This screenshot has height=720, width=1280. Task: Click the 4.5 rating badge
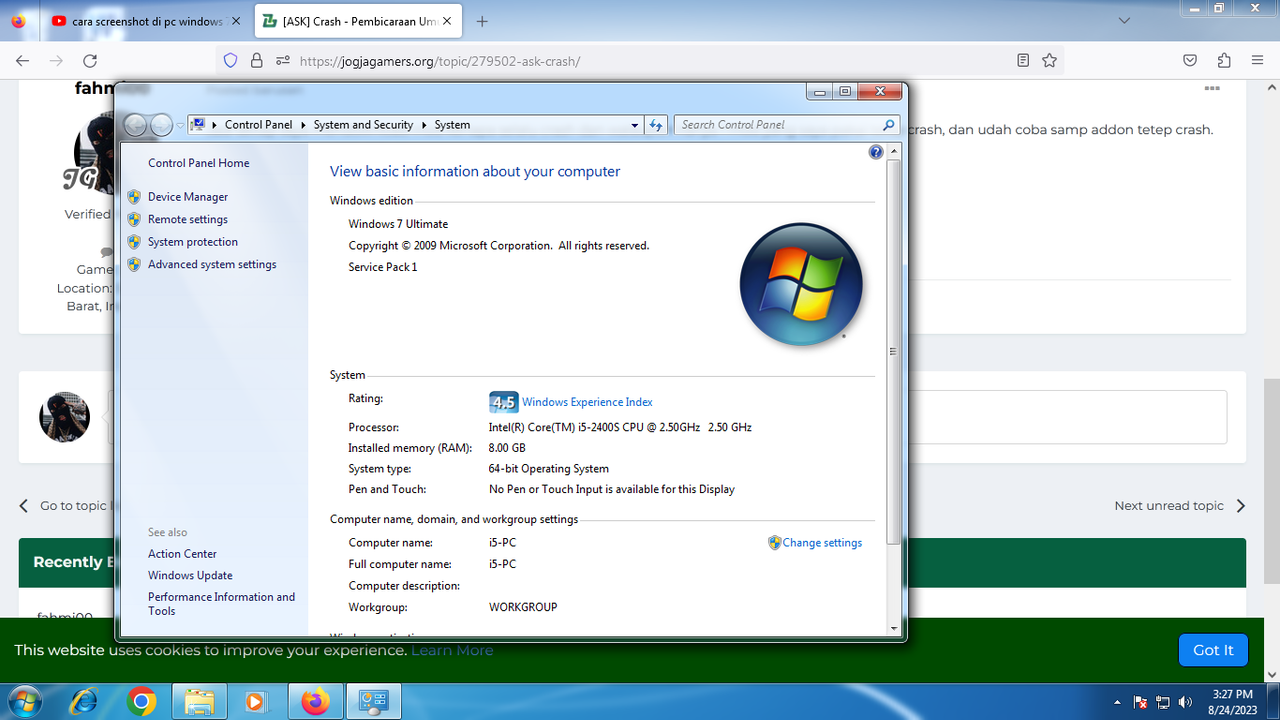coord(503,402)
